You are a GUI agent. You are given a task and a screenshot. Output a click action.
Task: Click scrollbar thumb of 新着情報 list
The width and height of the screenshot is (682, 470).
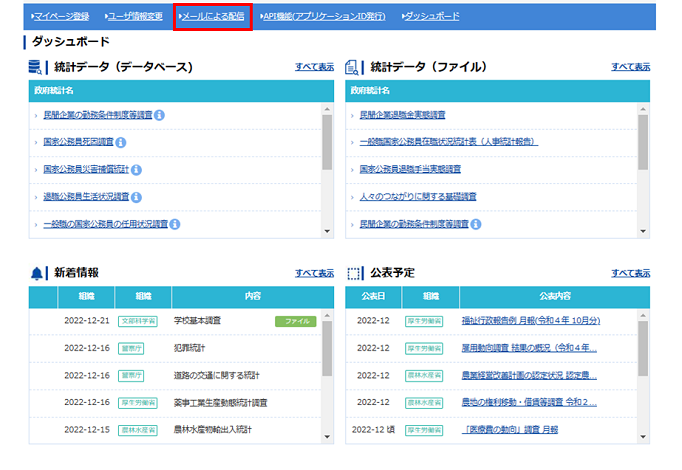click(327, 349)
